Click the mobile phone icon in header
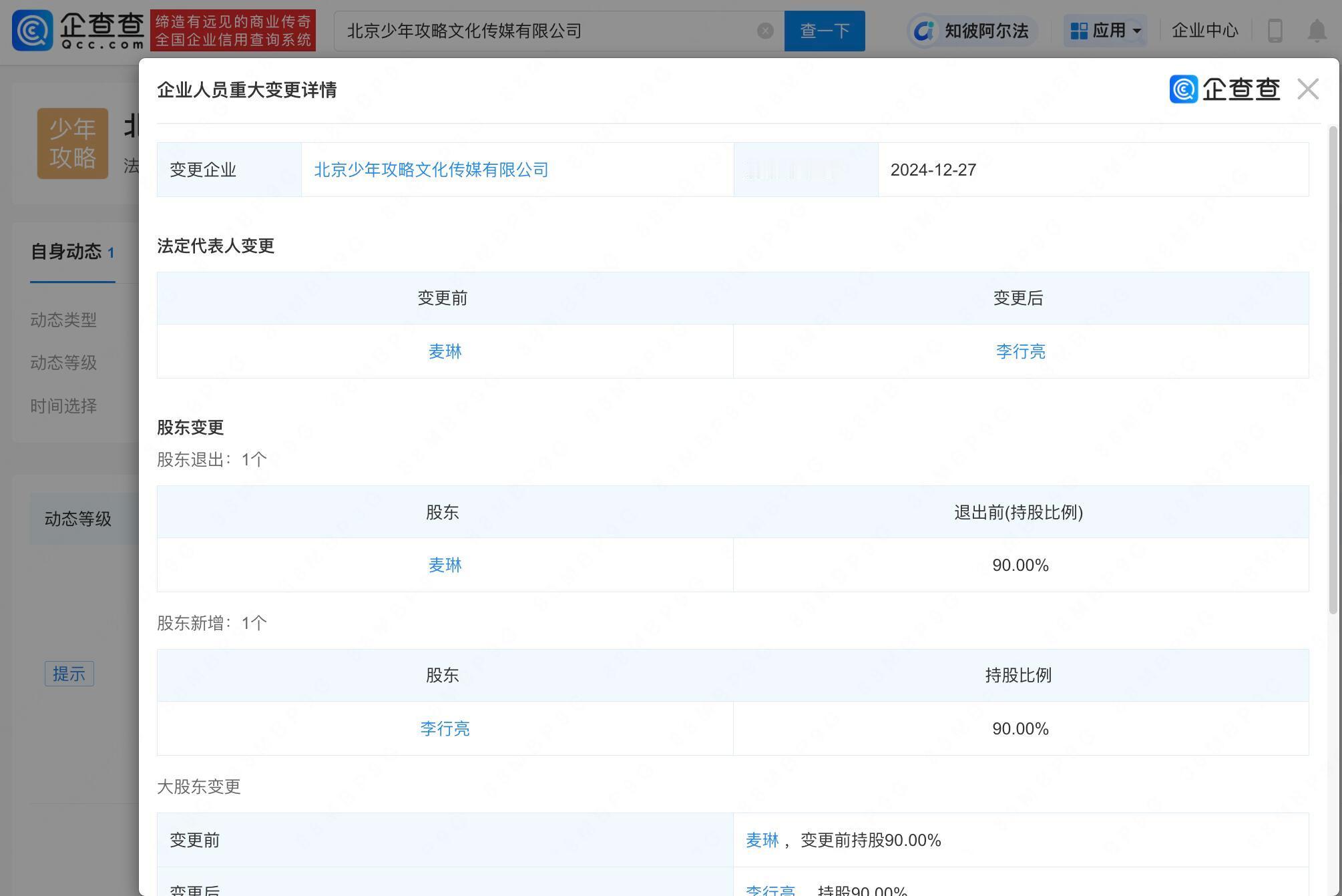This screenshot has width=1342, height=896. pyautogui.click(x=1275, y=31)
